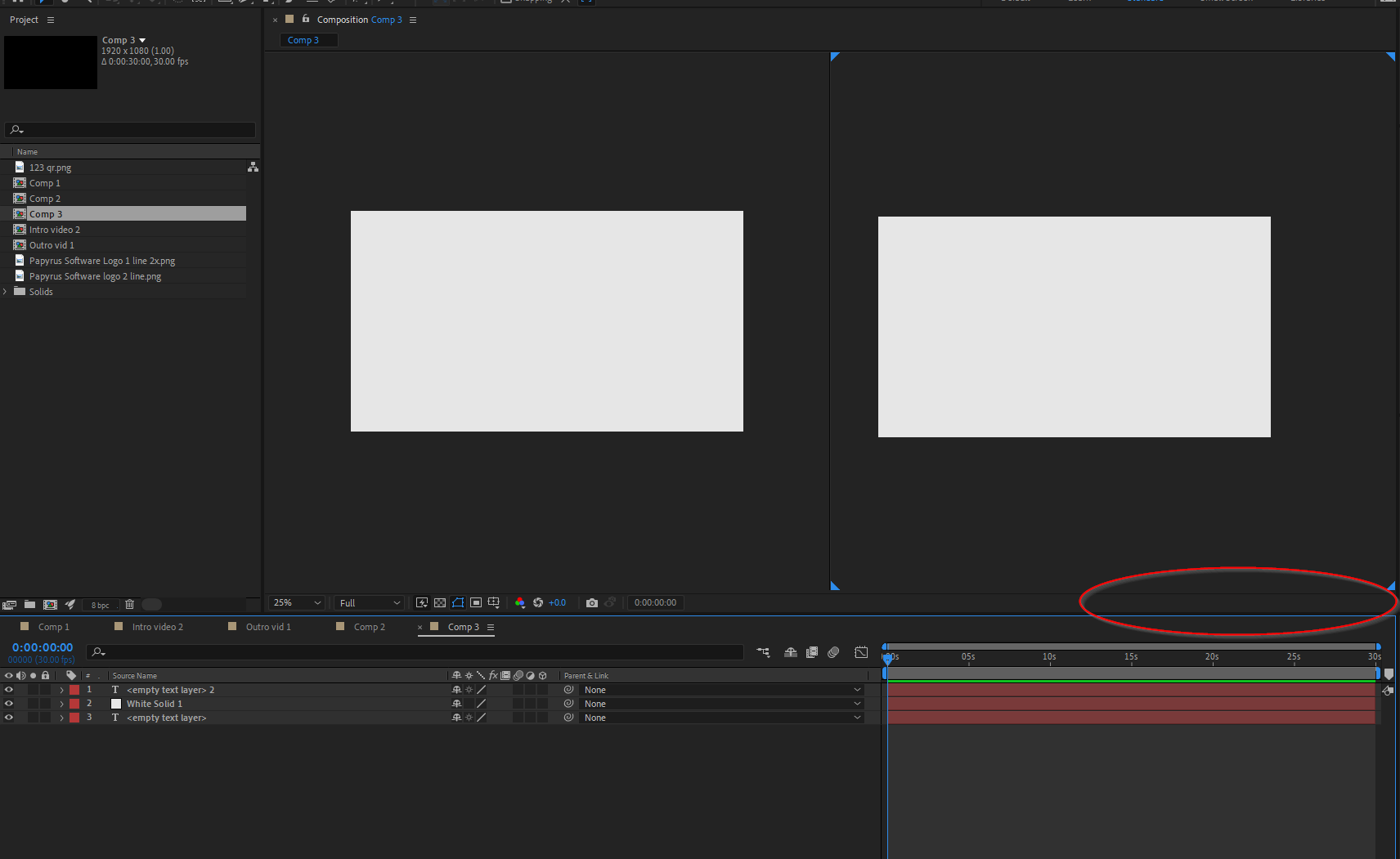Open the magnification ratio popup showing 25%

point(296,602)
